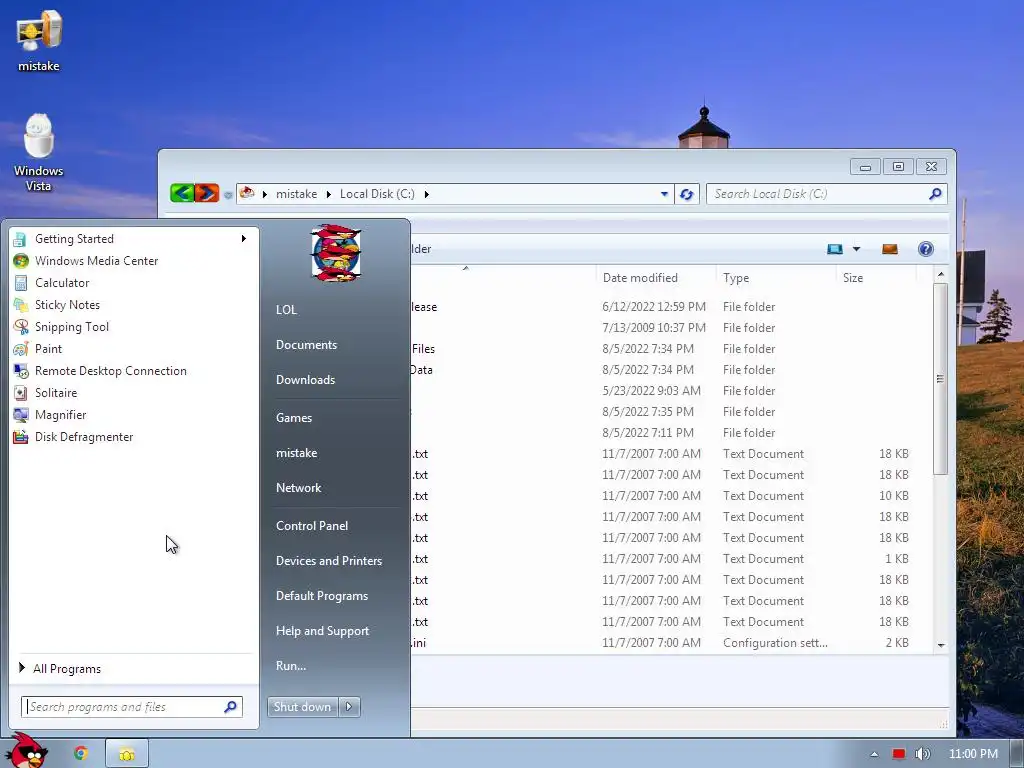
Task: Click the user account picture in Start menu
Action: pos(336,253)
